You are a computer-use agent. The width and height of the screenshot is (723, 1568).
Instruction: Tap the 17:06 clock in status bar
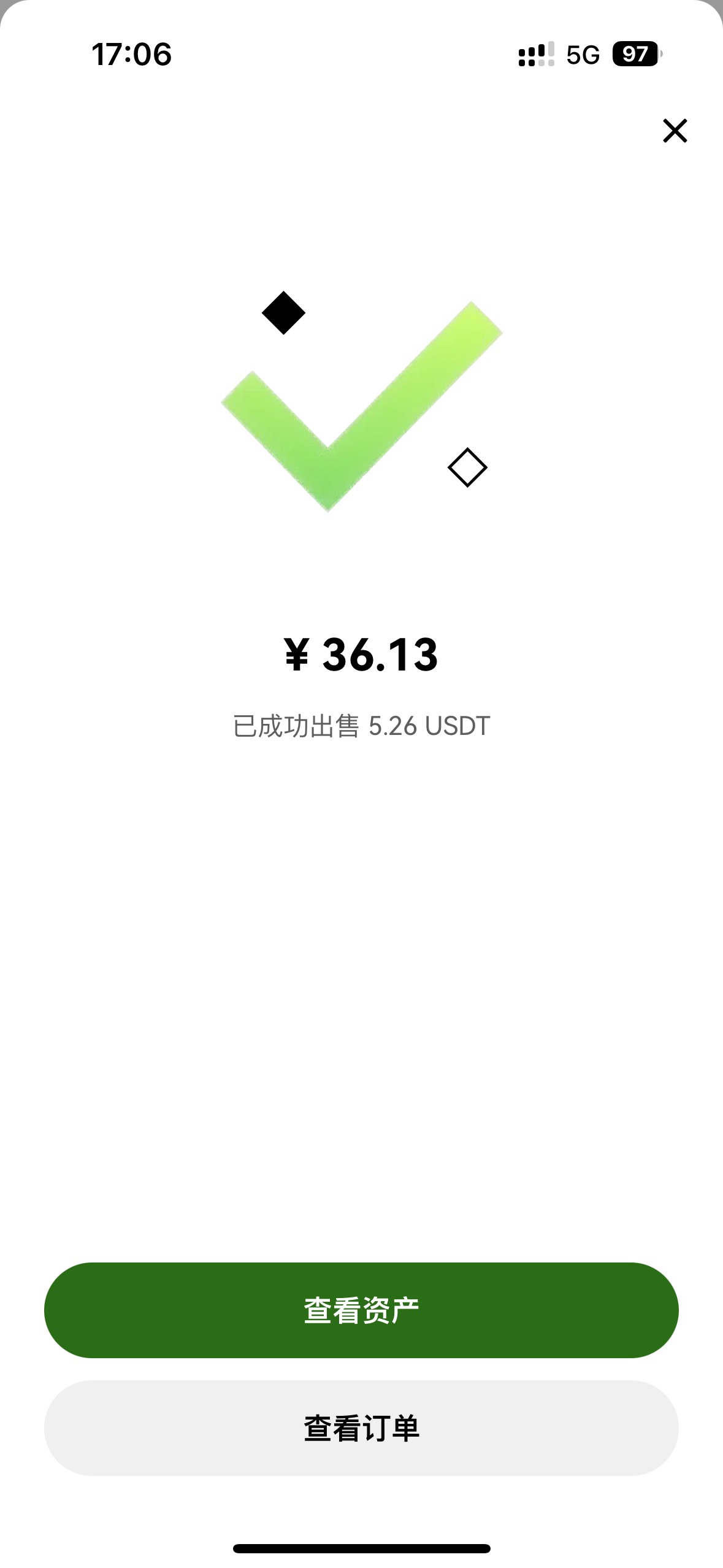pyautogui.click(x=131, y=55)
